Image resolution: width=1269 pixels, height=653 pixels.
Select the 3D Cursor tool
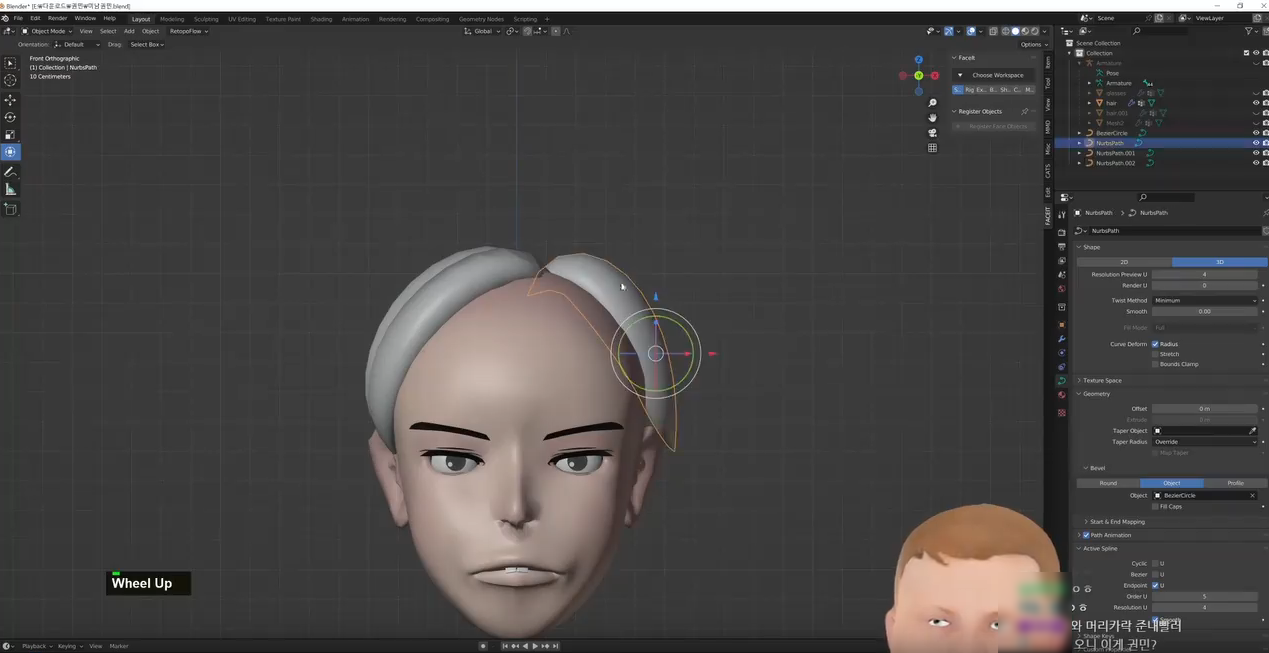10,80
